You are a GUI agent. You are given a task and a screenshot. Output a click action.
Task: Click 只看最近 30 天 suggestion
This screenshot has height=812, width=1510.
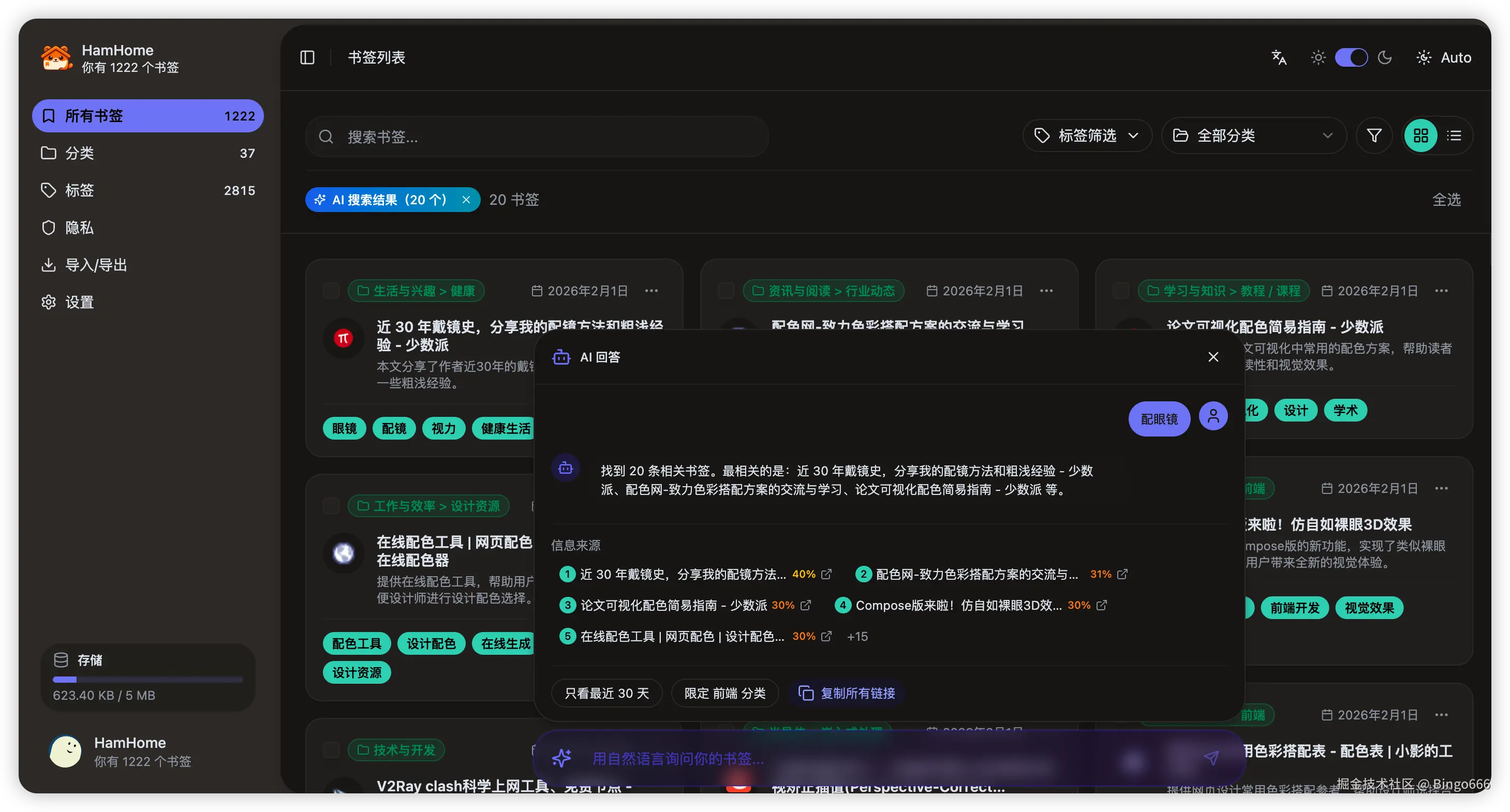[x=606, y=693]
